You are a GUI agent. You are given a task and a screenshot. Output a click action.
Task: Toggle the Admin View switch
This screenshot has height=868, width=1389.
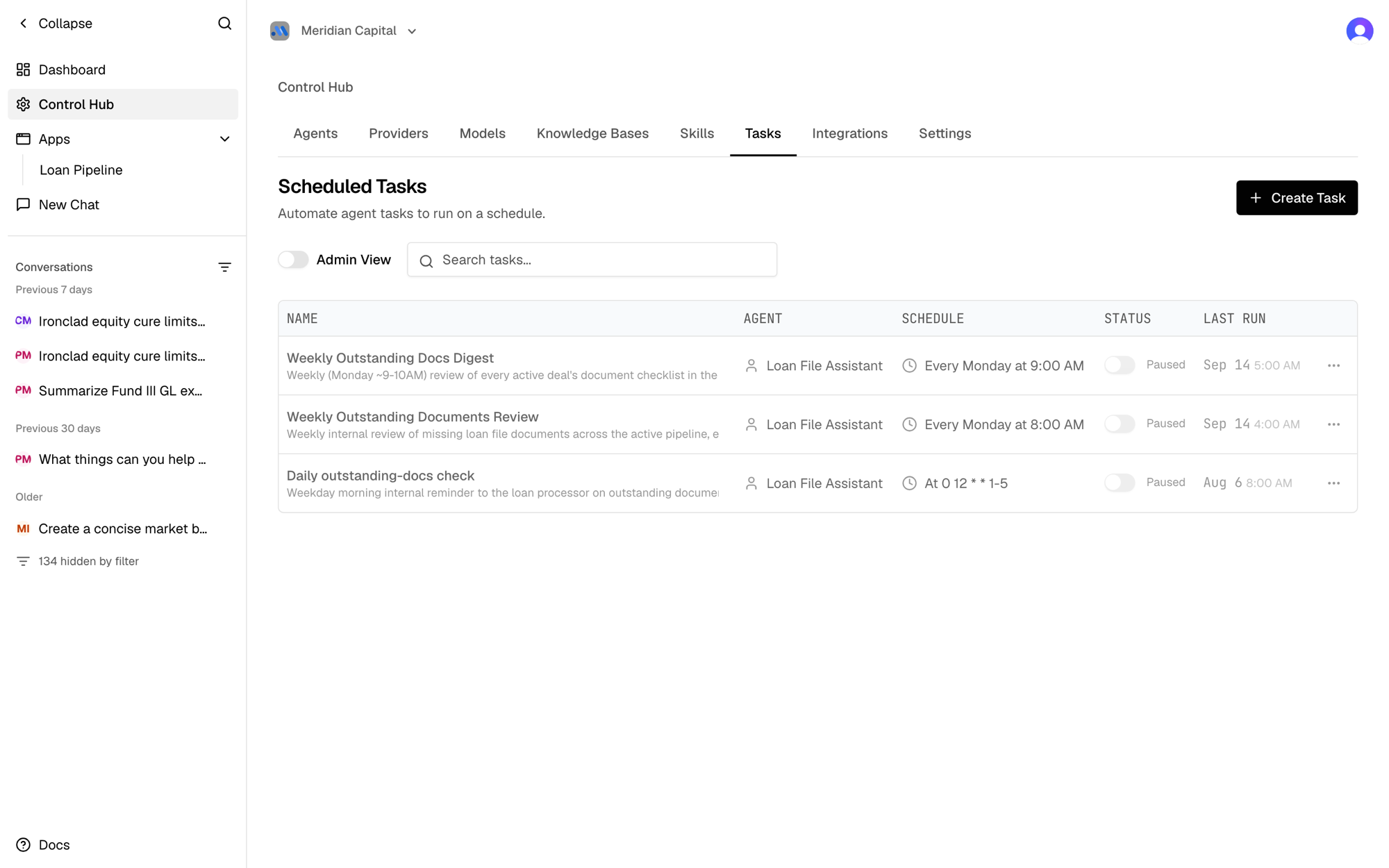point(293,260)
